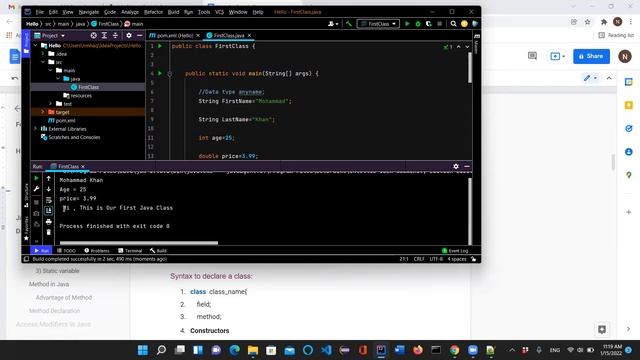The height and width of the screenshot is (360, 640).
Task: Open the TODO tool tab
Action: [67, 251]
